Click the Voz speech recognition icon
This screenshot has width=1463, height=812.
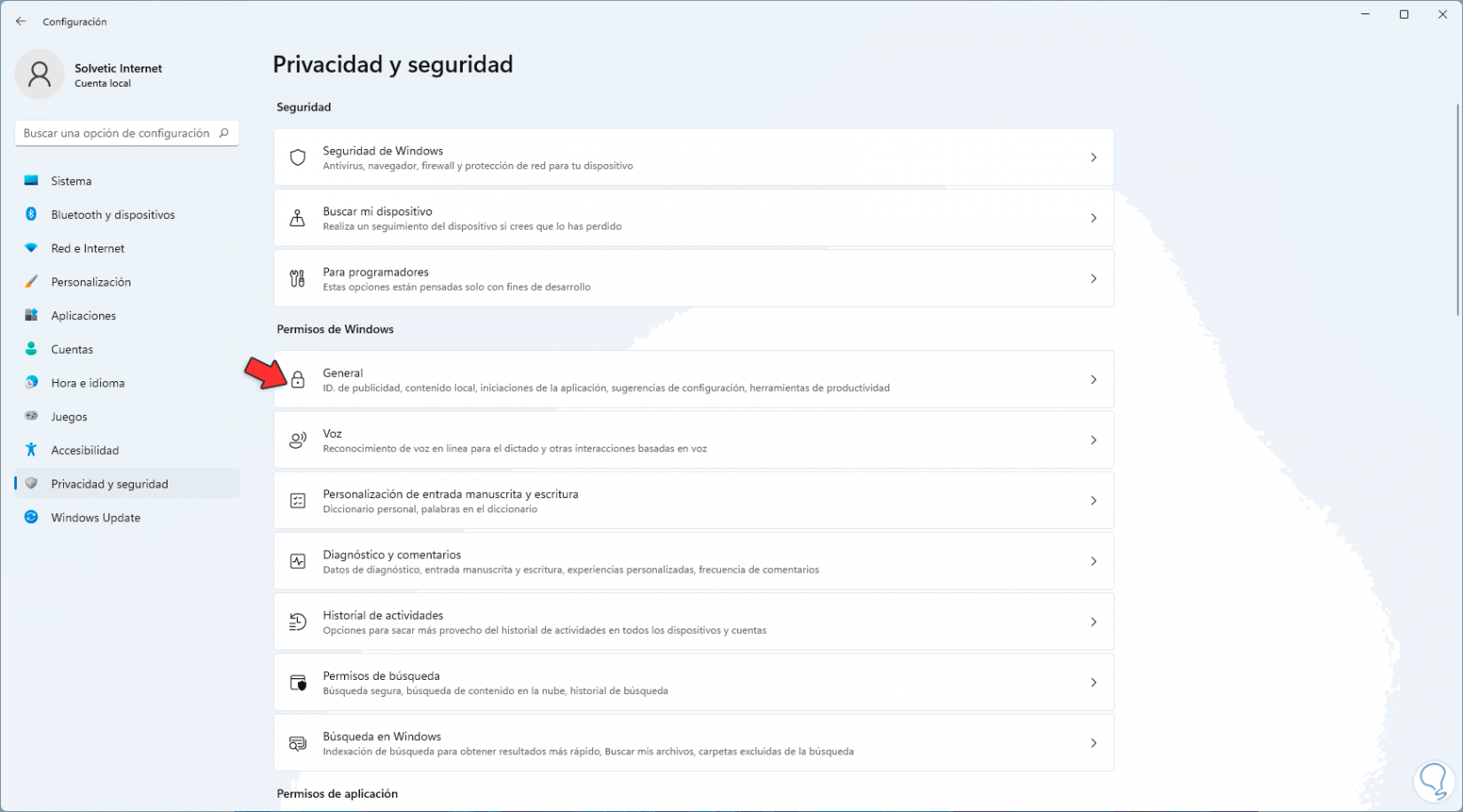coord(298,441)
